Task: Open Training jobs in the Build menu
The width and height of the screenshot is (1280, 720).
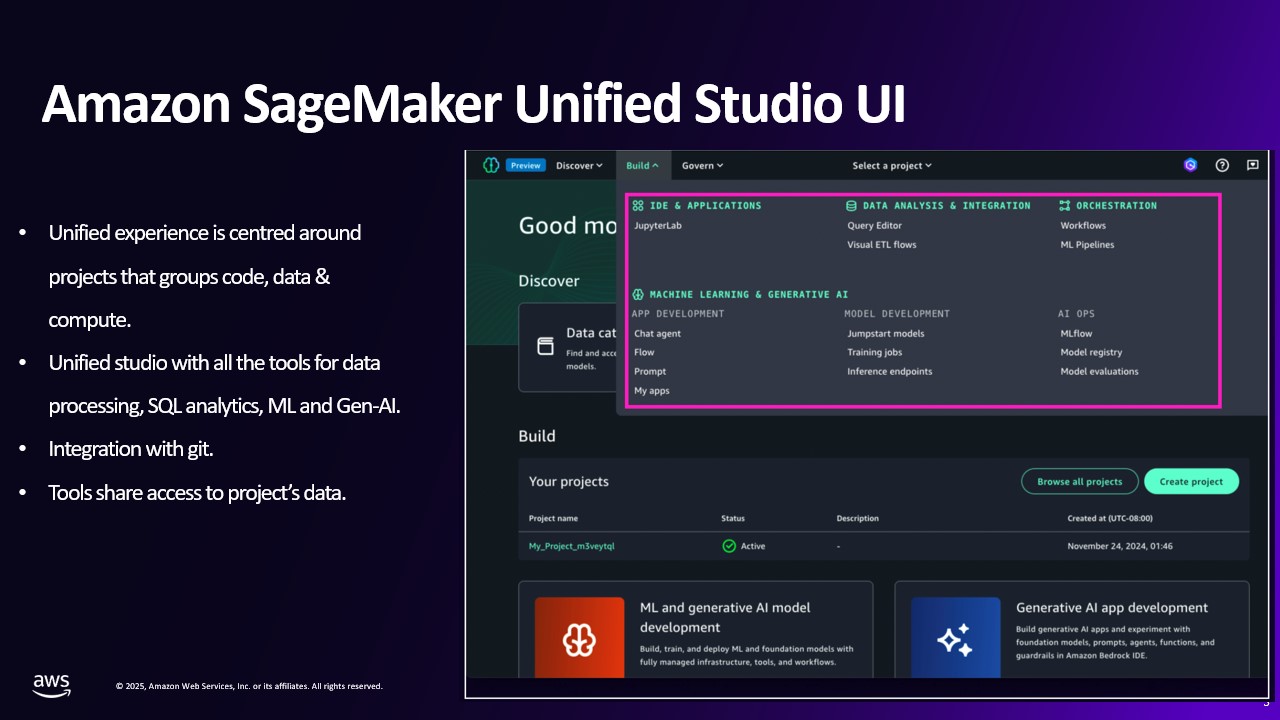Action: tap(875, 352)
